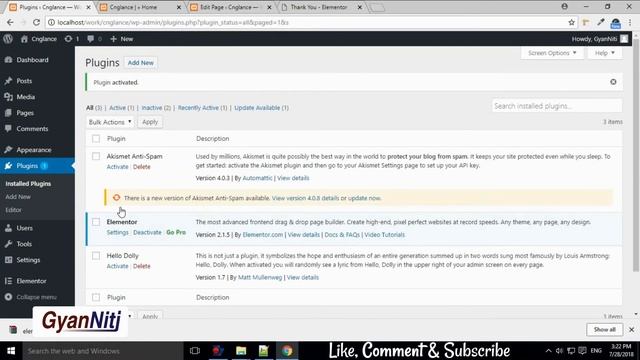Viewport: 640px width, 360px height.
Task: Select the Akismet Anti-Spam checkbox
Action: pos(96,156)
